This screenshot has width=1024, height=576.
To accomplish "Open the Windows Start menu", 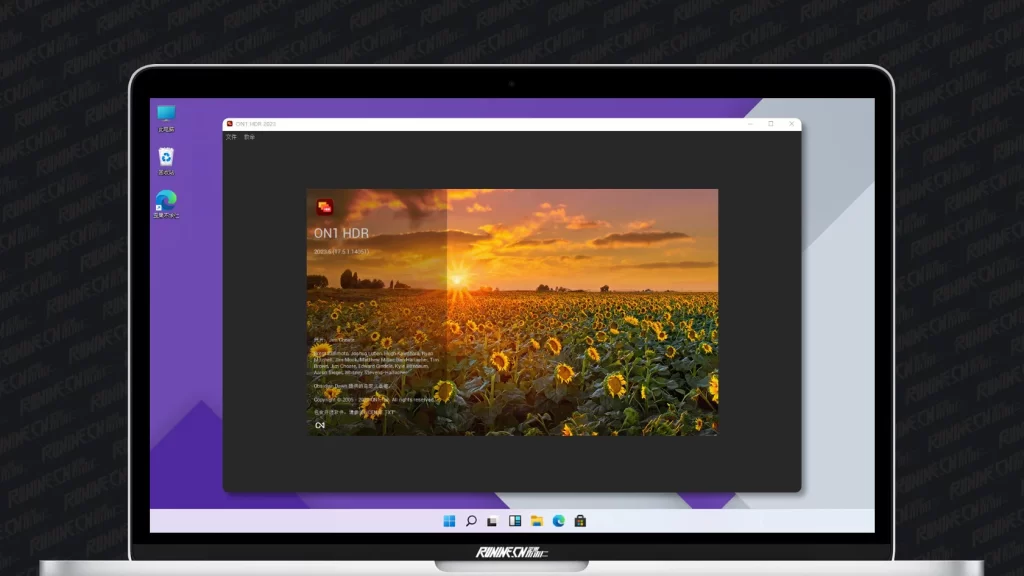I will pyautogui.click(x=449, y=521).
